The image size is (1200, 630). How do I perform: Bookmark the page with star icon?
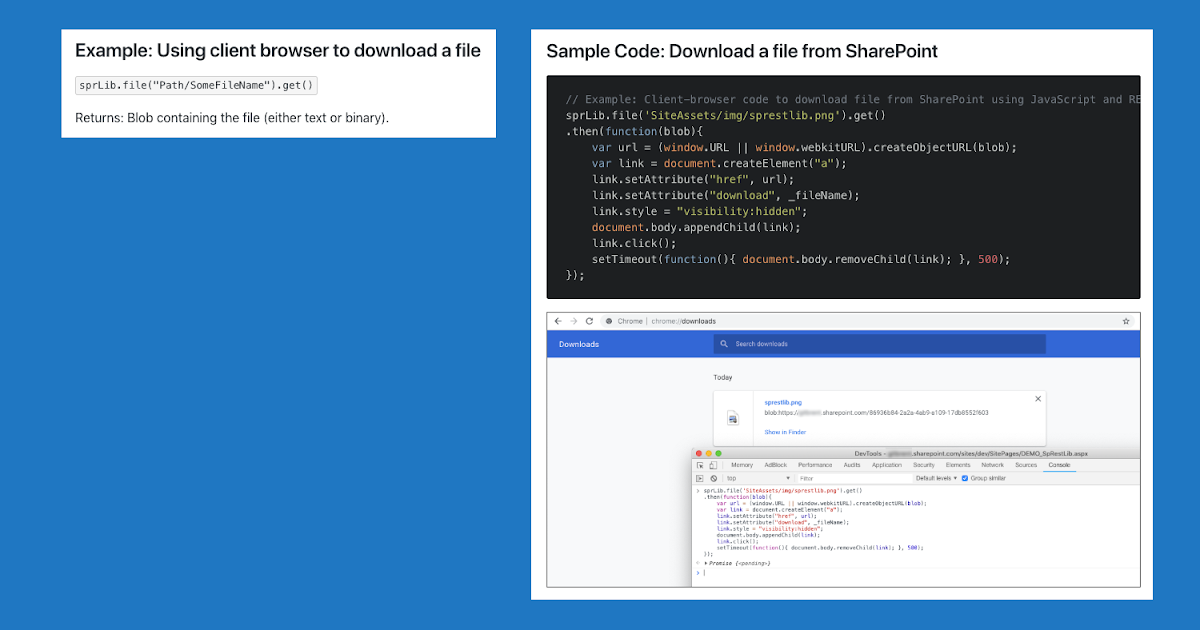tap(1126, 321)
